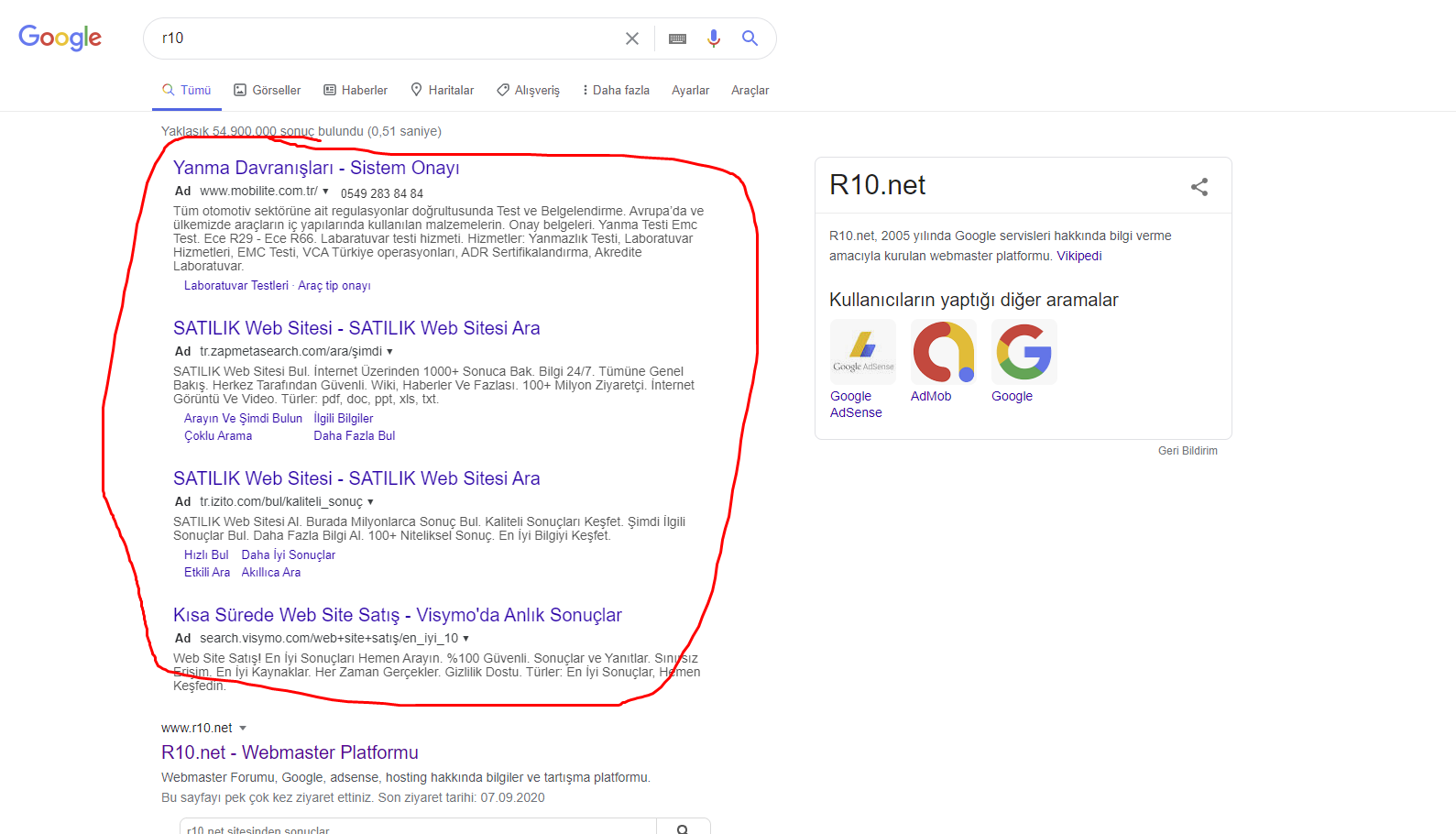Follow the Daha İyi Sonuçlar sitelink
The width and height of the screenshot is (1456, 834).
point(289,555)
